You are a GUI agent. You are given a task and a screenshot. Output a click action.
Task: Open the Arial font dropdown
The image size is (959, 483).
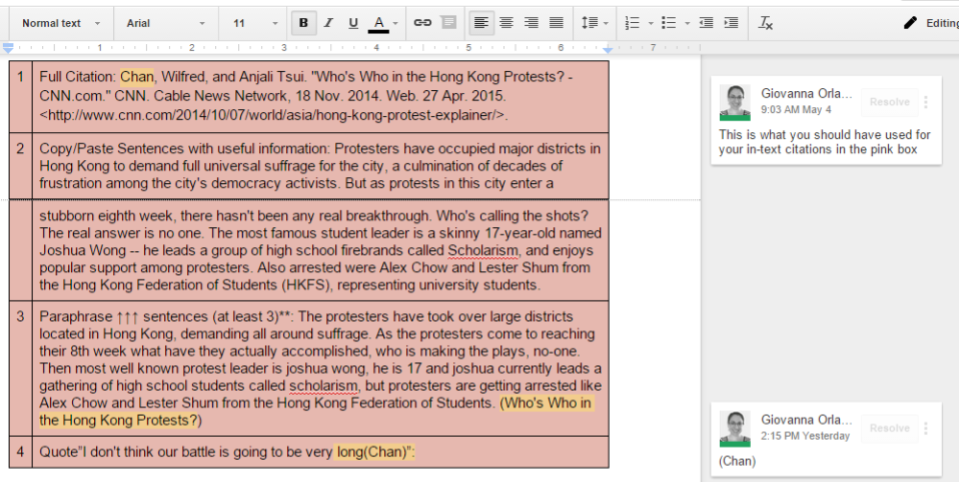(166, 23)
